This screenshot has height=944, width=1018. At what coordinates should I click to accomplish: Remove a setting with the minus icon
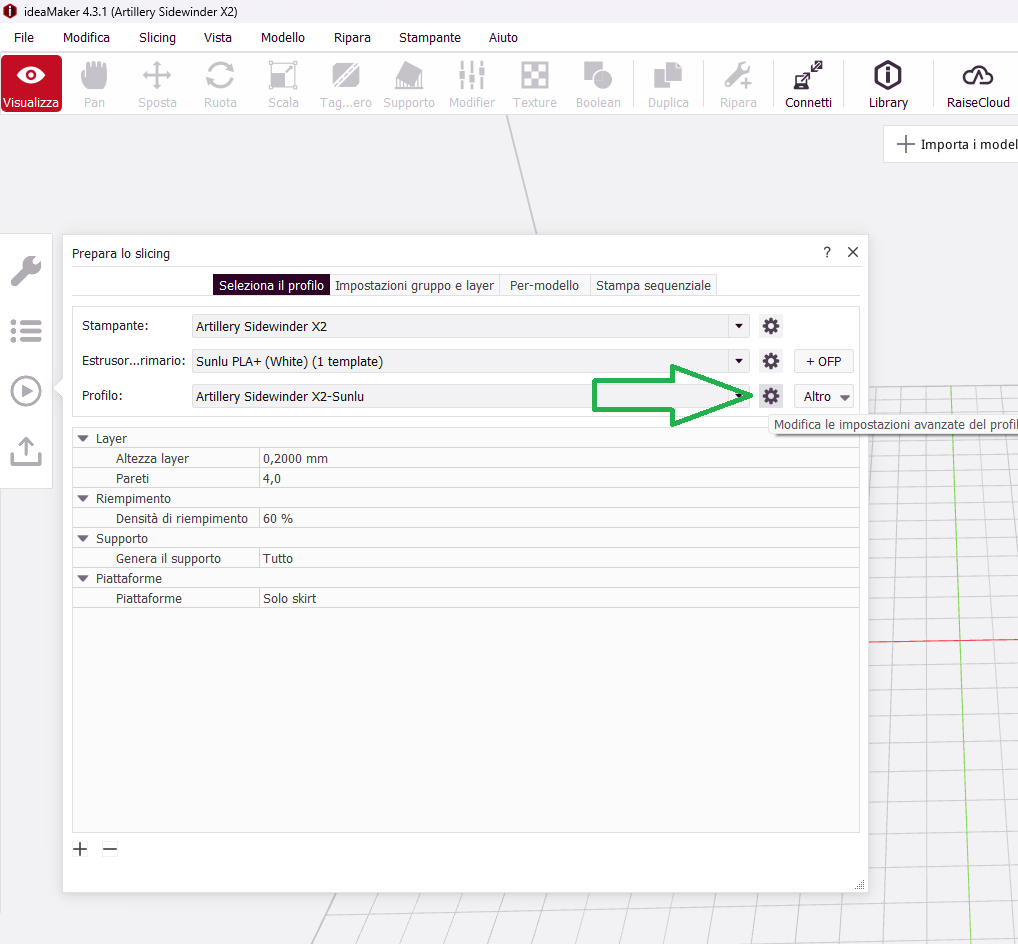coord(110,849)
